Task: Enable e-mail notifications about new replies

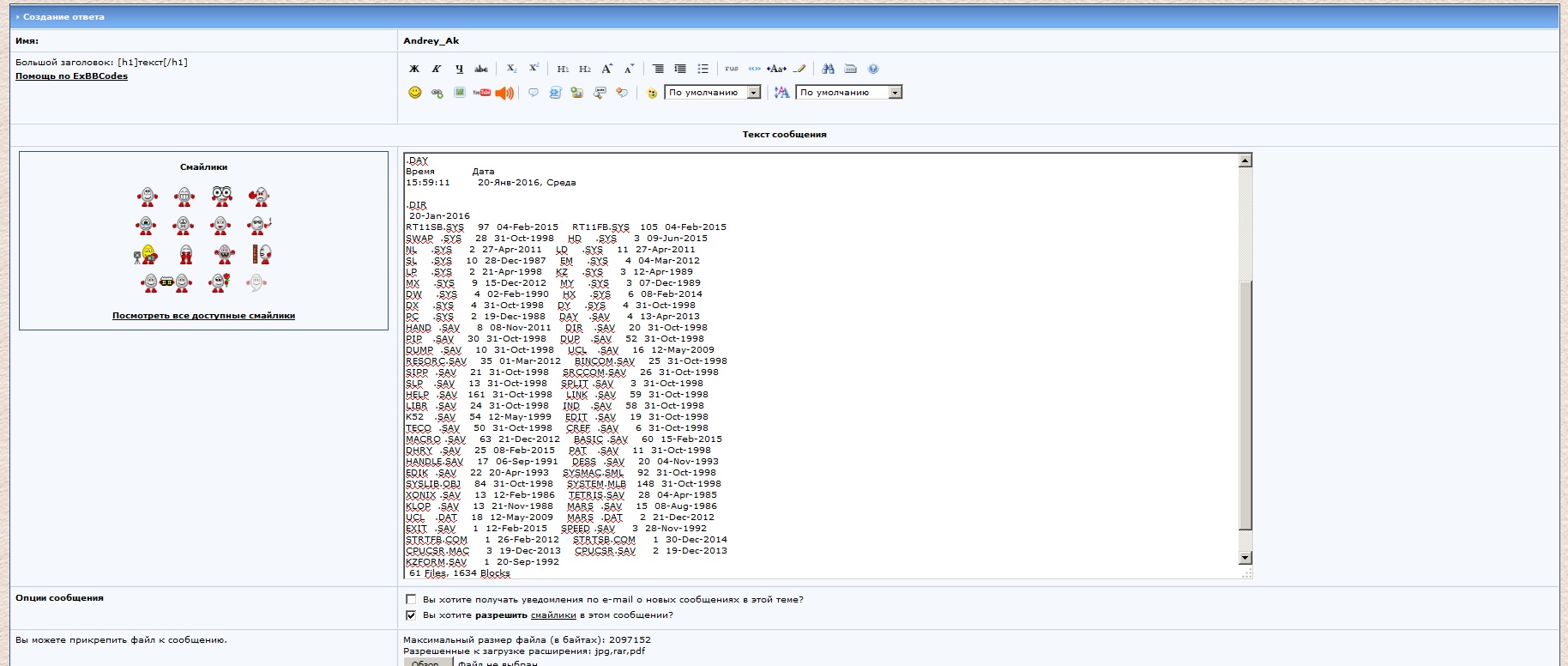Action: pos(411,600)
